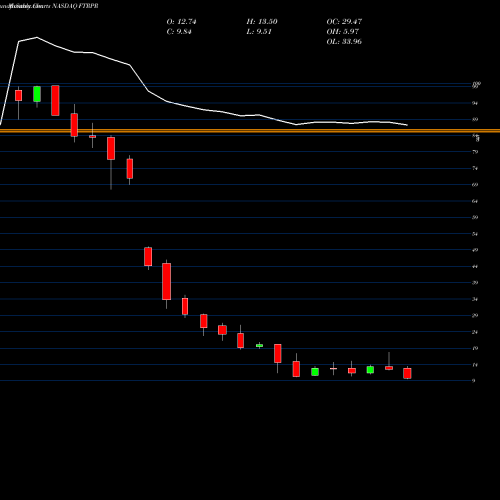Click the last red candle on the chart

[x=407, y=373]
